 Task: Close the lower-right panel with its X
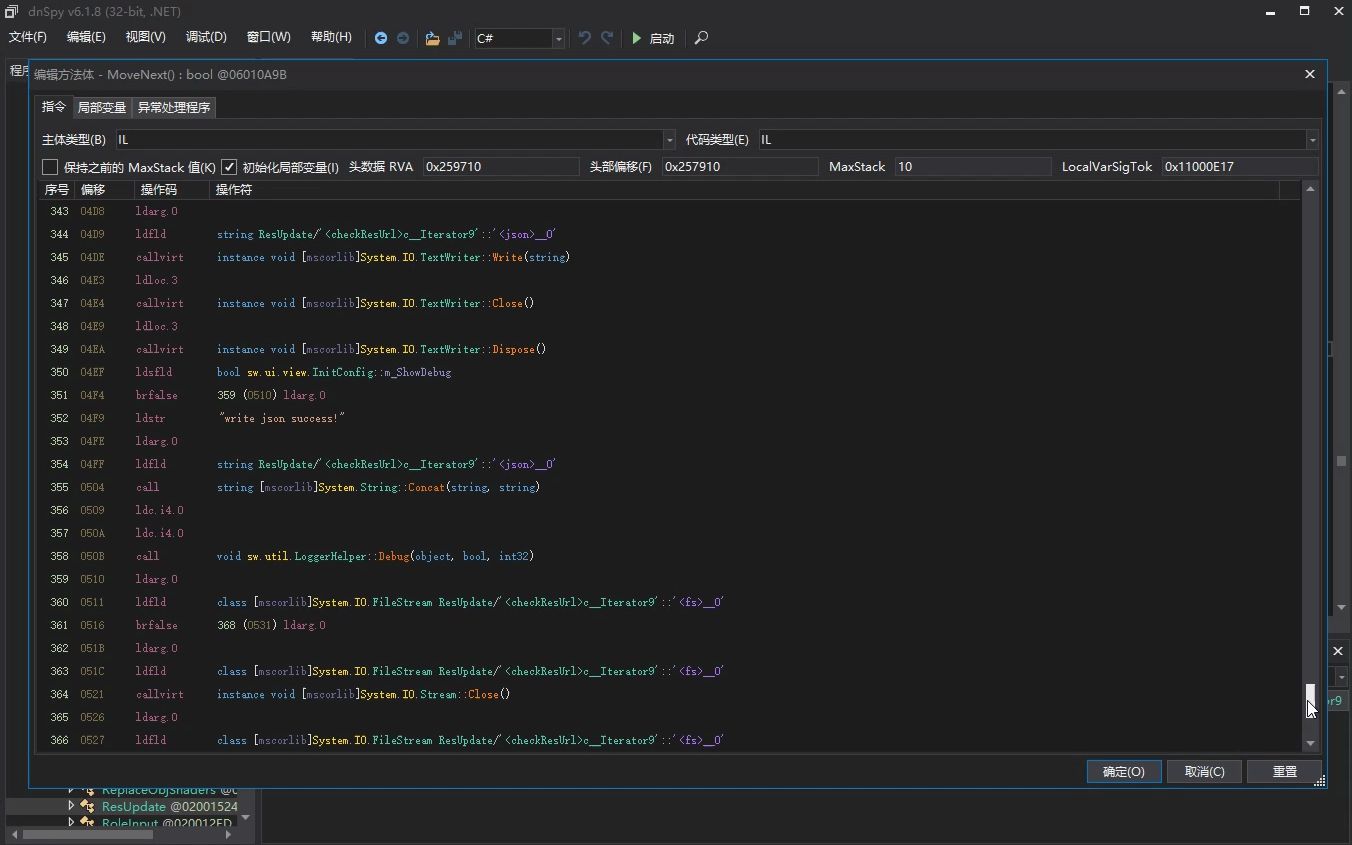[1338, 651]
